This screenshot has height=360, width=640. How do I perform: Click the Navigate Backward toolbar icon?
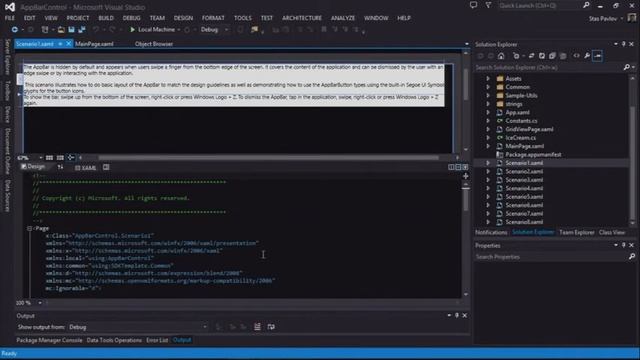tap(14, 29)
